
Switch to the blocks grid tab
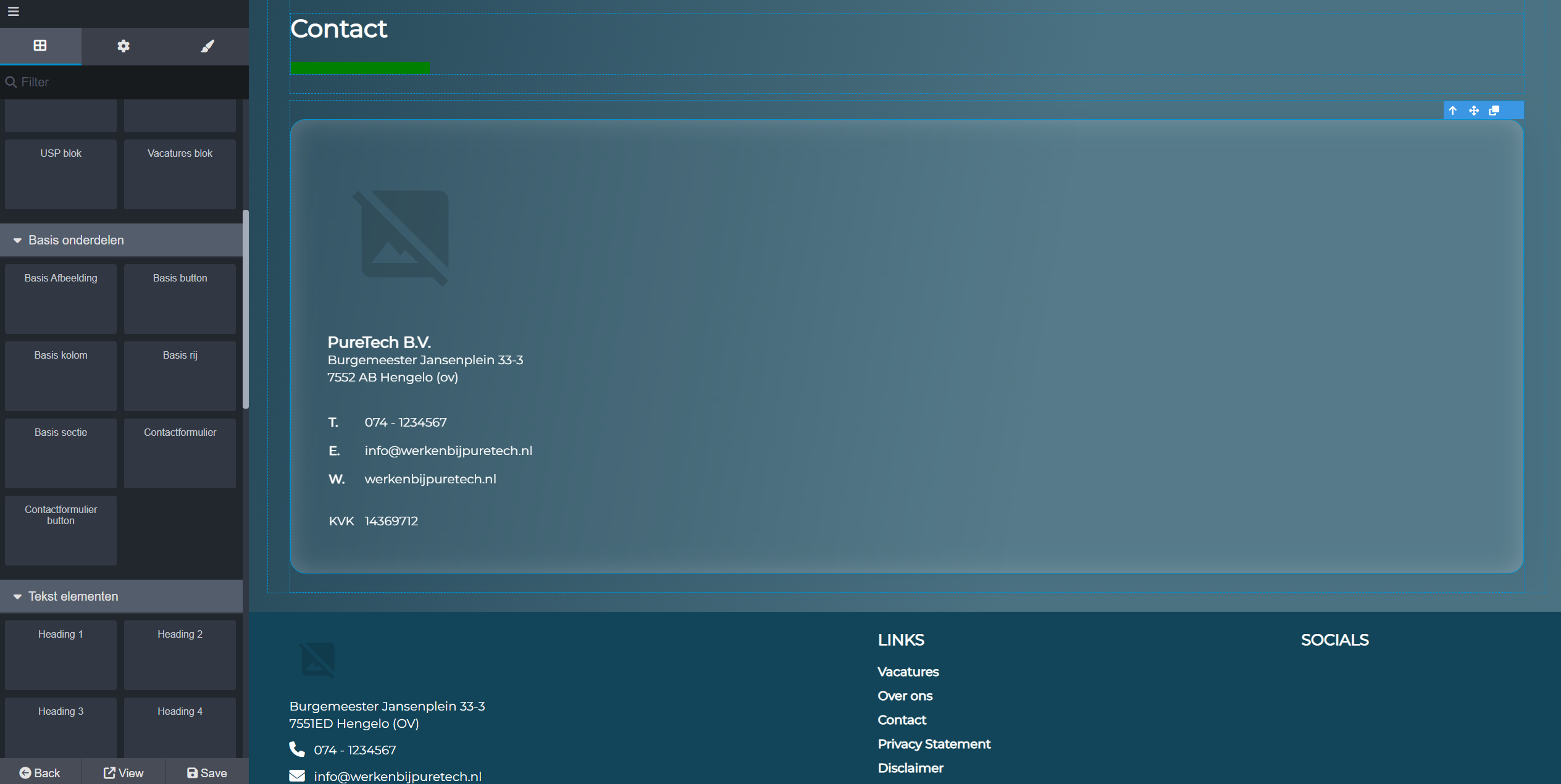pyautogui.click(x=40, y=46)
